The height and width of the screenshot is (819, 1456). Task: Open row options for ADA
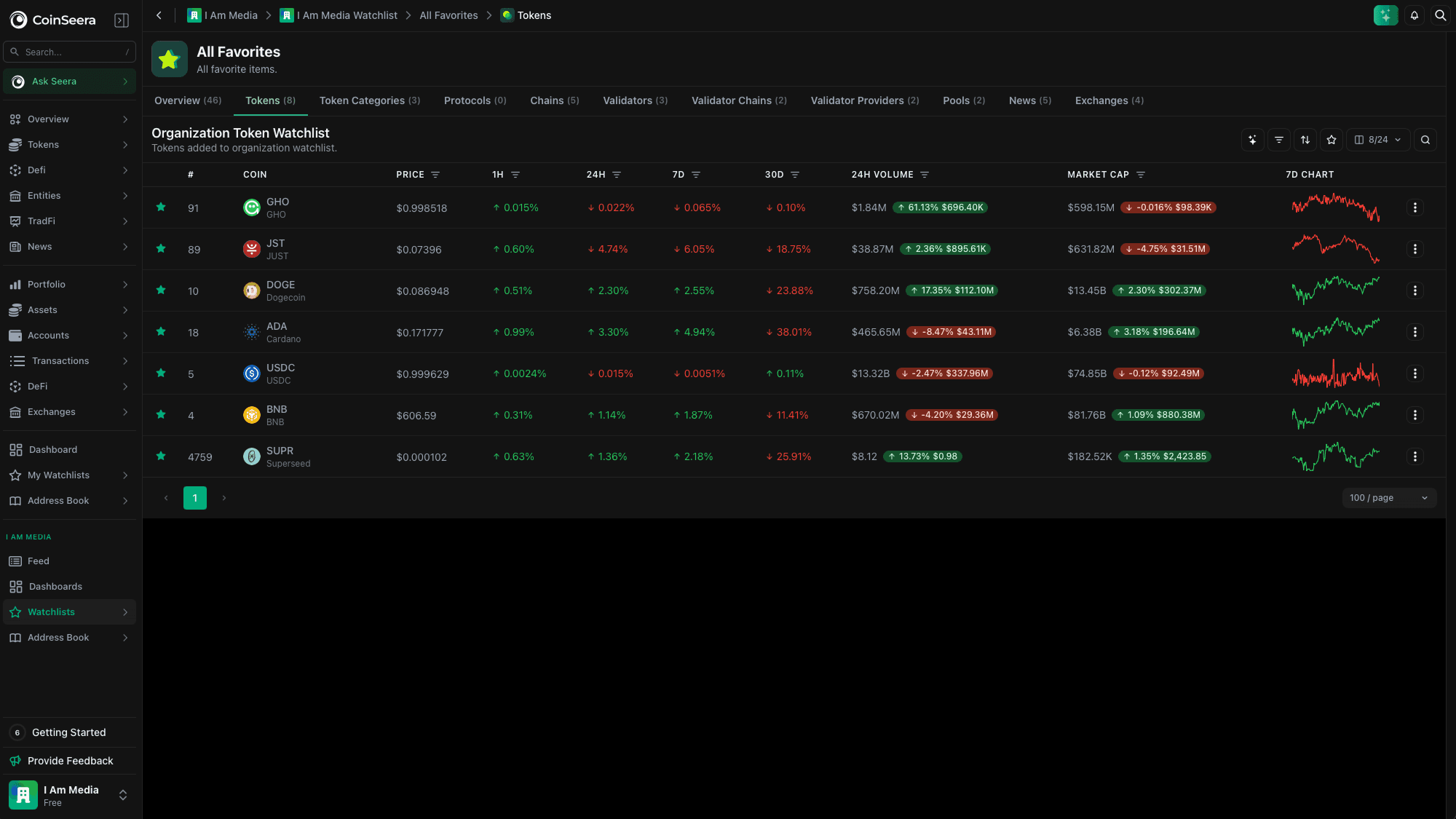[x=1415, y=332]
